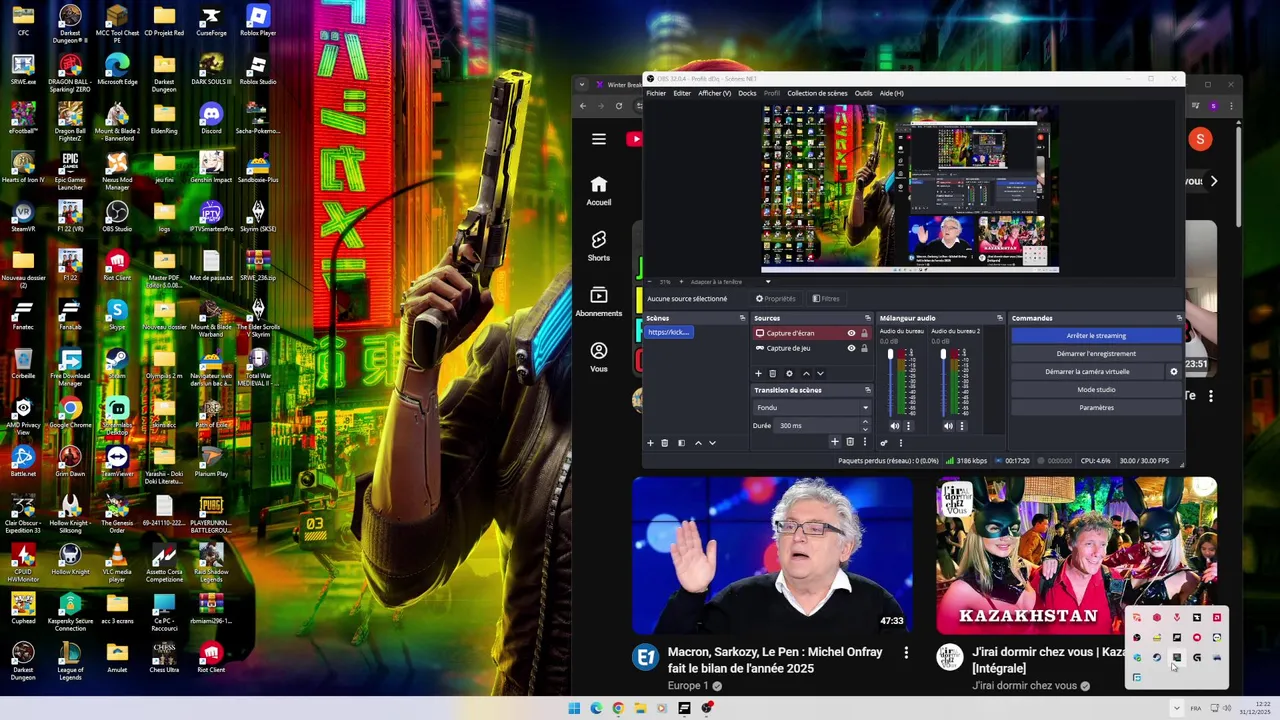1280x720 pixels.
Task: Mute Audio du bureau 2 speaker
Action: tap(948, 426)
